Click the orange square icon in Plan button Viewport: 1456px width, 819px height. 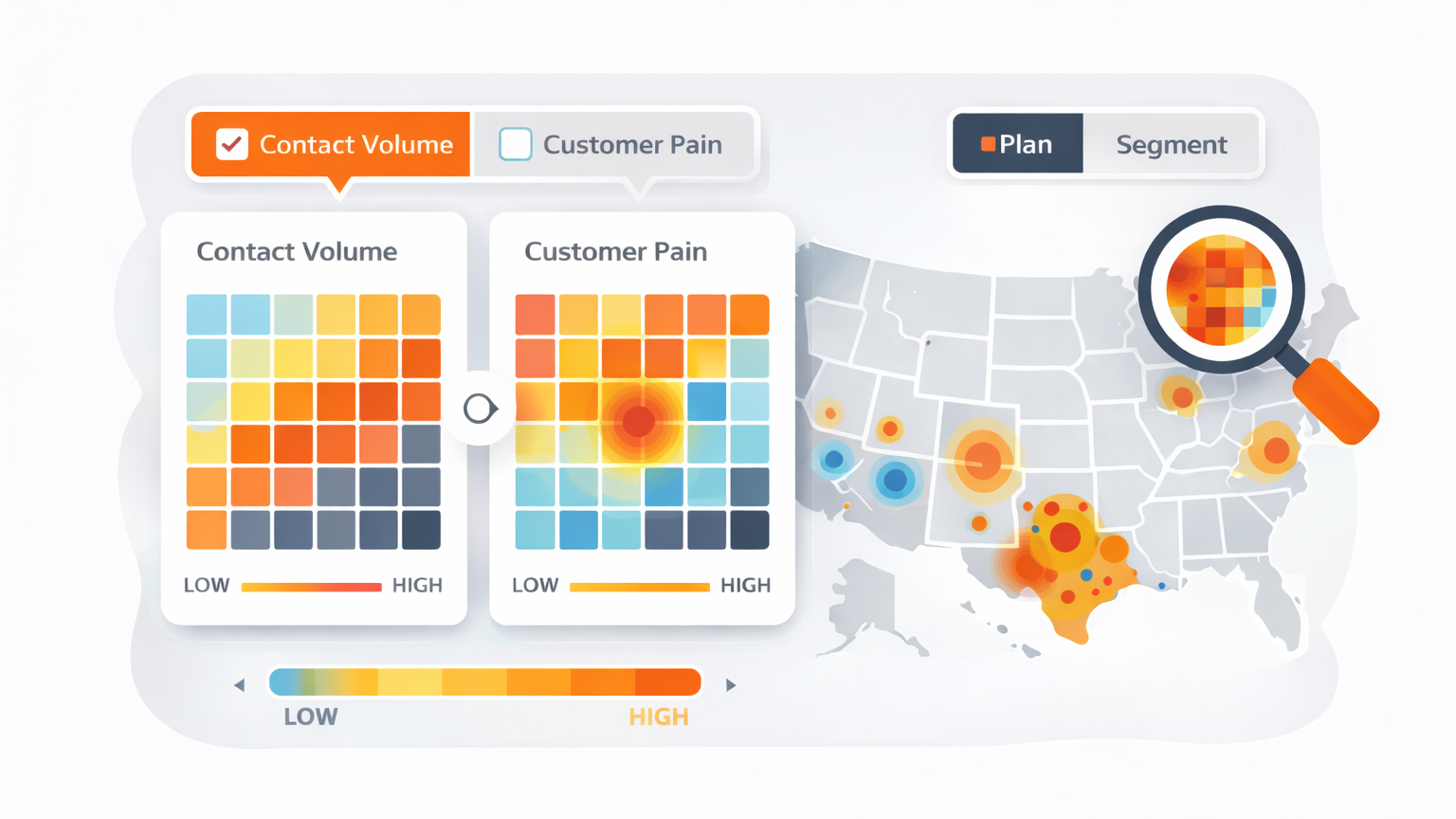[x=988, y=144]
